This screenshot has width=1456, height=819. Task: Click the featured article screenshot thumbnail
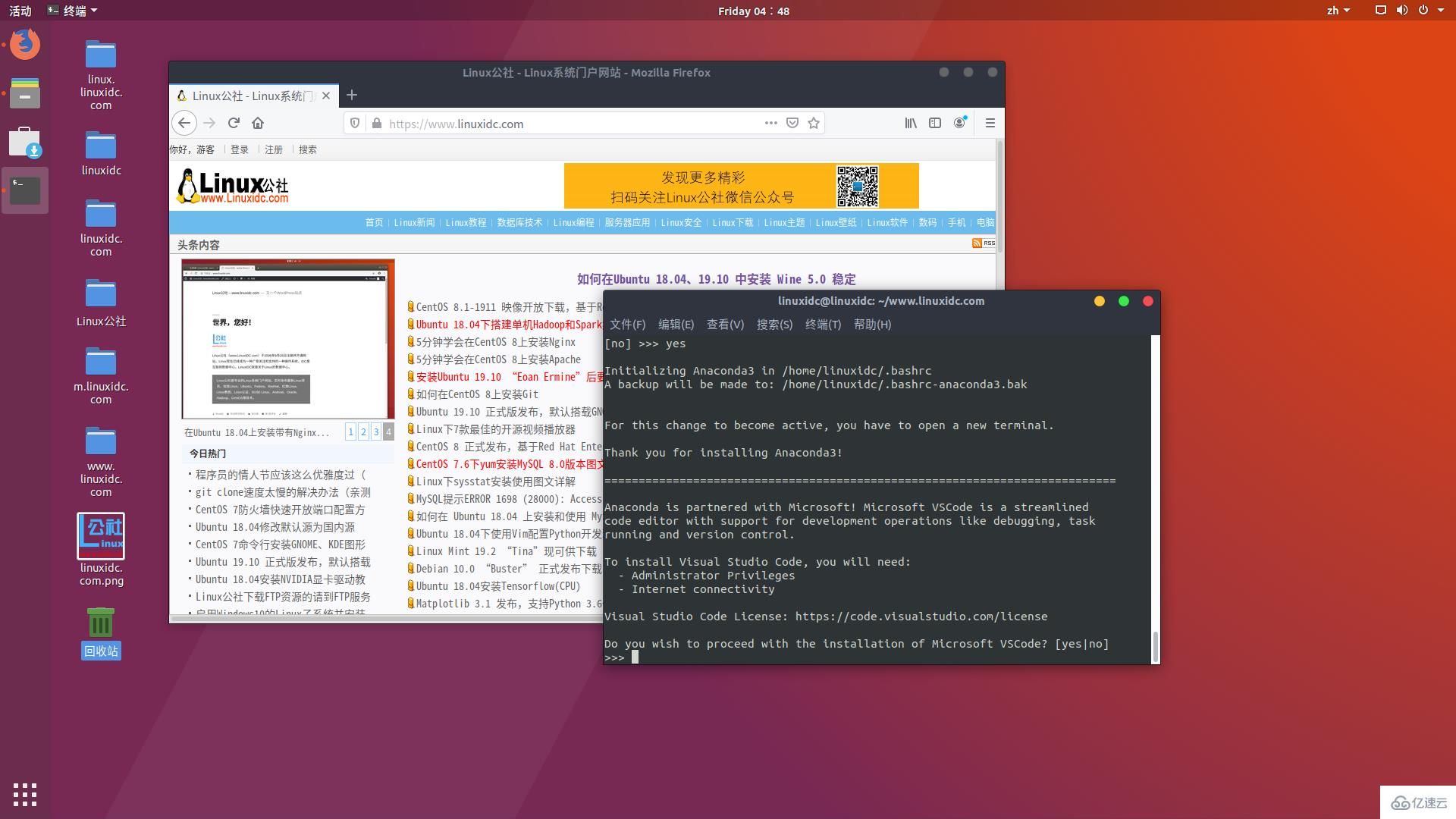(x=288, y=339)
